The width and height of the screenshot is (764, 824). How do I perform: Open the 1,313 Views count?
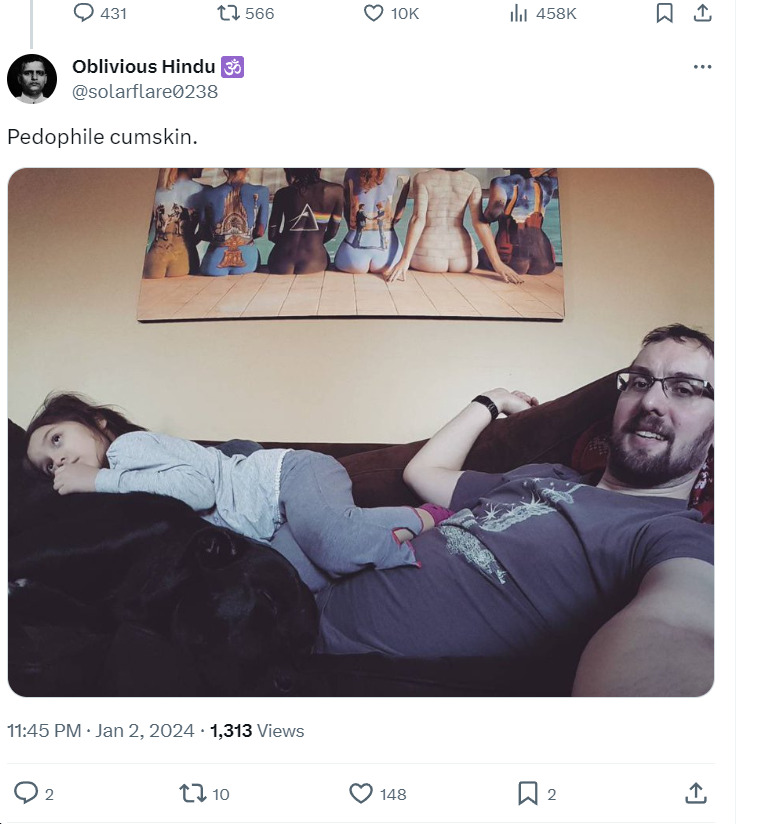point(257,730)
